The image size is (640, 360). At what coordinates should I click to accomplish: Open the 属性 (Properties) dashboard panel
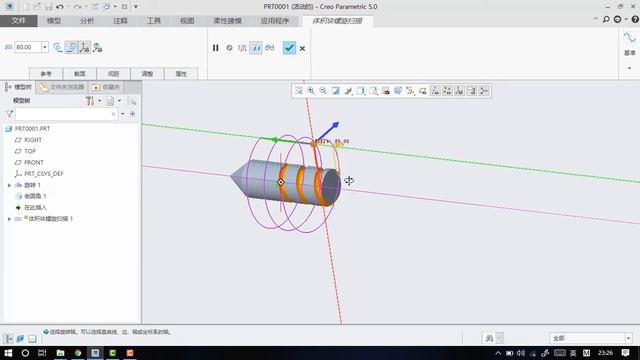coord(181,74)
